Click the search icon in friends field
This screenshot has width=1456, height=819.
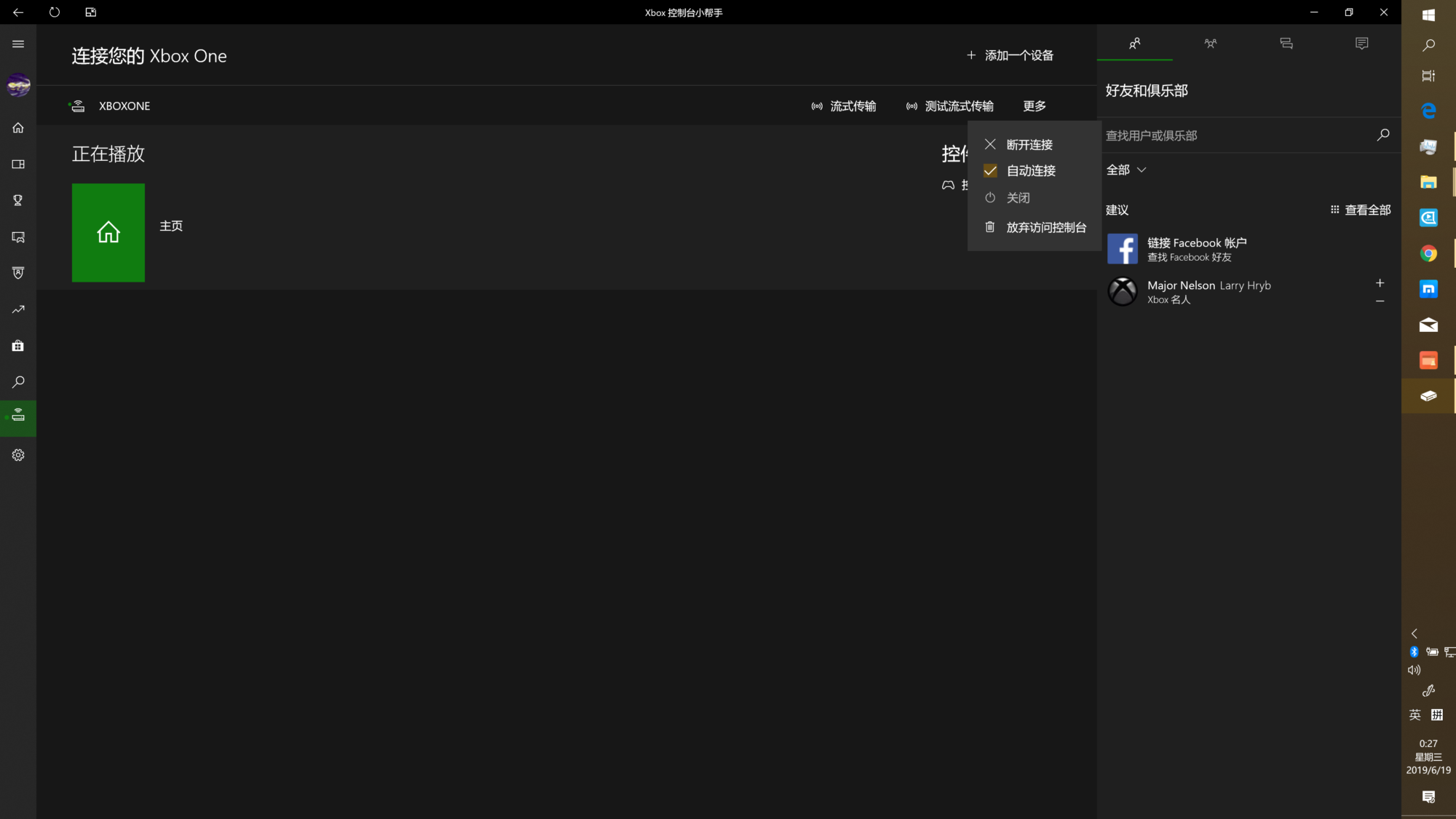1383,135
